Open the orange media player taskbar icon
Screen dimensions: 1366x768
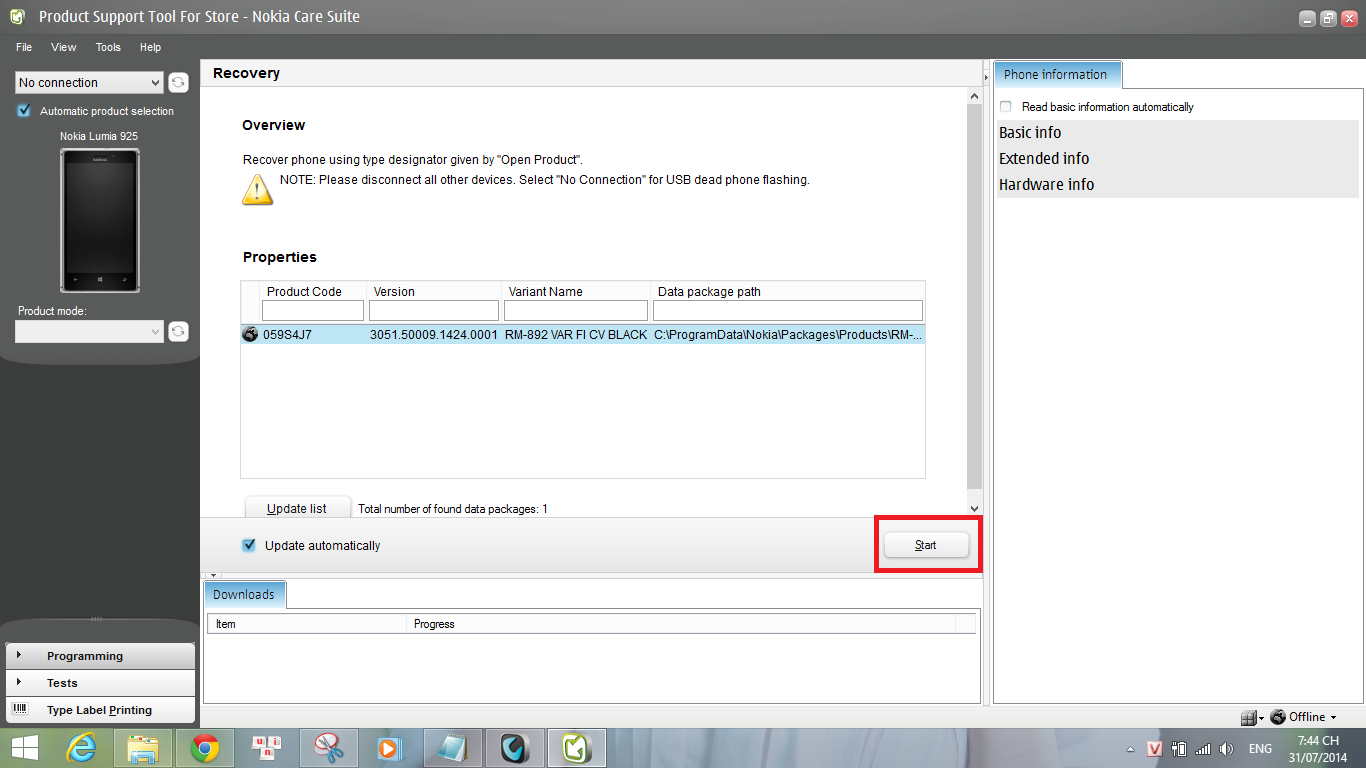(x=390, y=748)
